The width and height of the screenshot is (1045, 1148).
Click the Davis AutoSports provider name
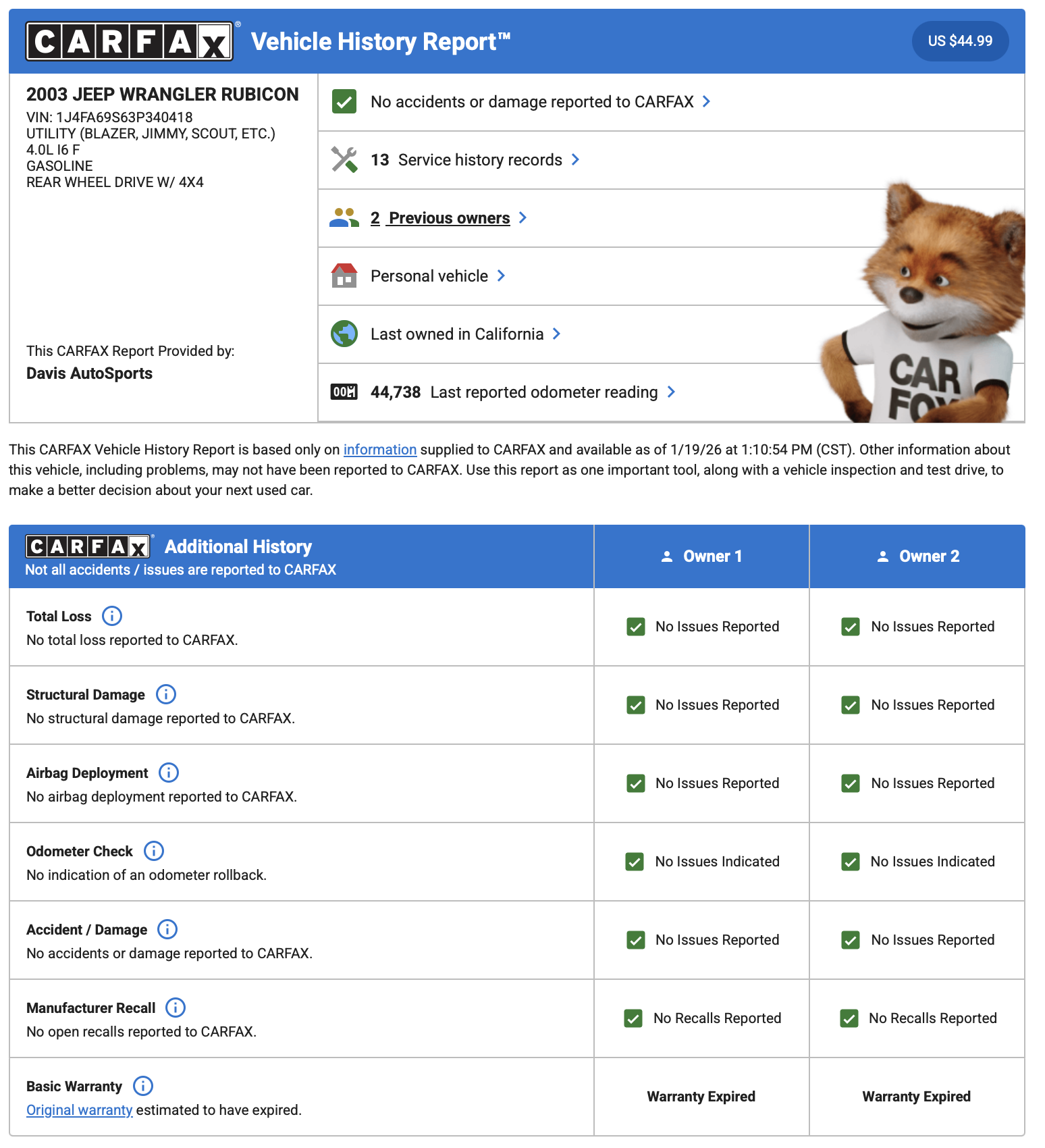click(89, 373)
